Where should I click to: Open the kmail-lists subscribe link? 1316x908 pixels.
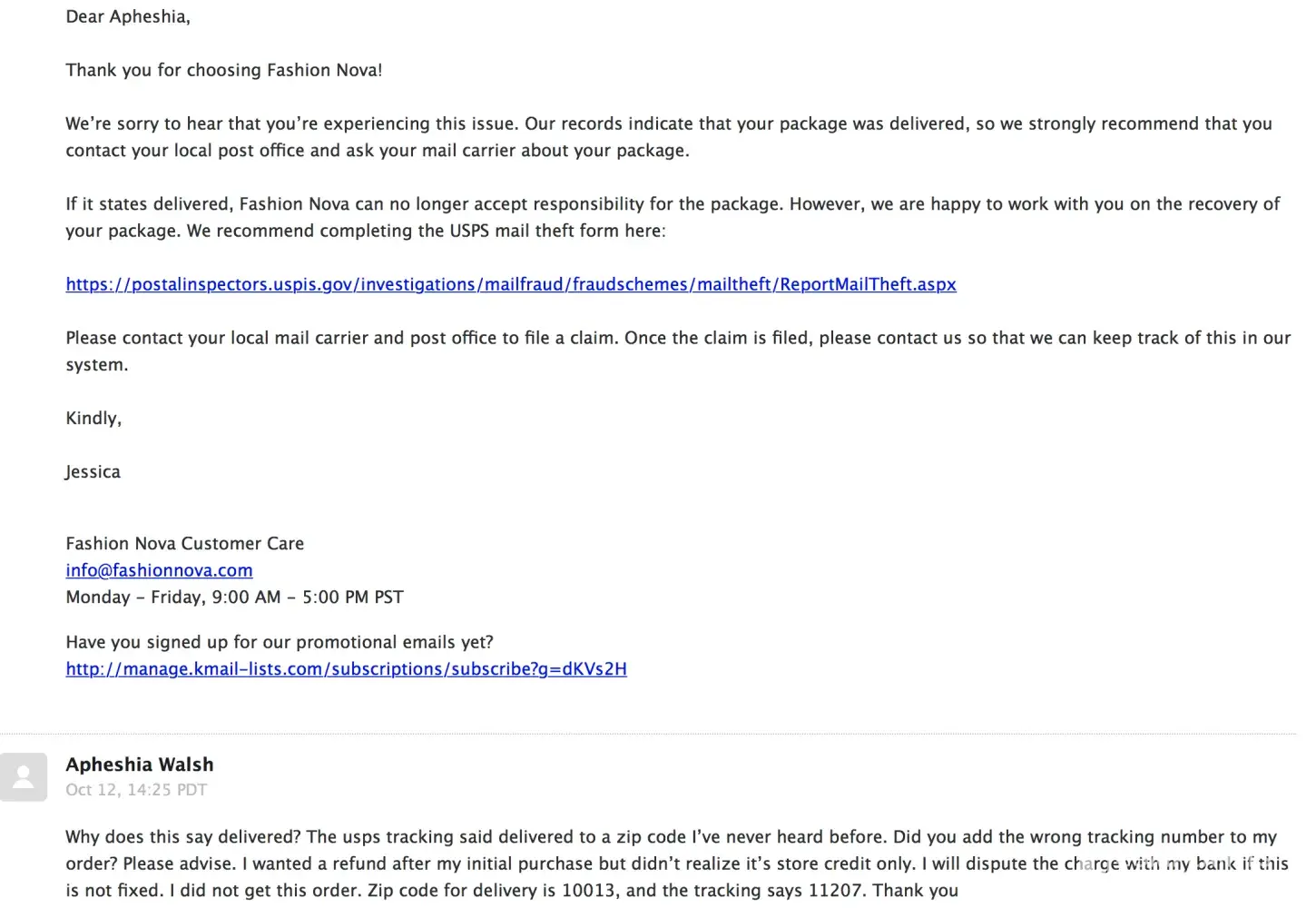[x=346, y=669]
